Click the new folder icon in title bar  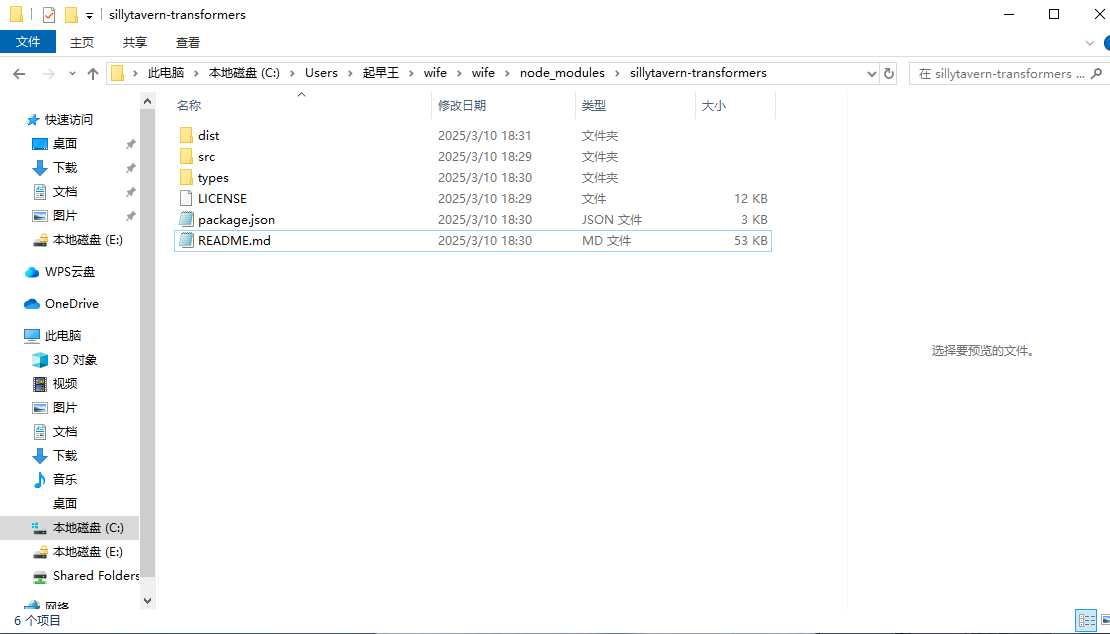[71, 15]
